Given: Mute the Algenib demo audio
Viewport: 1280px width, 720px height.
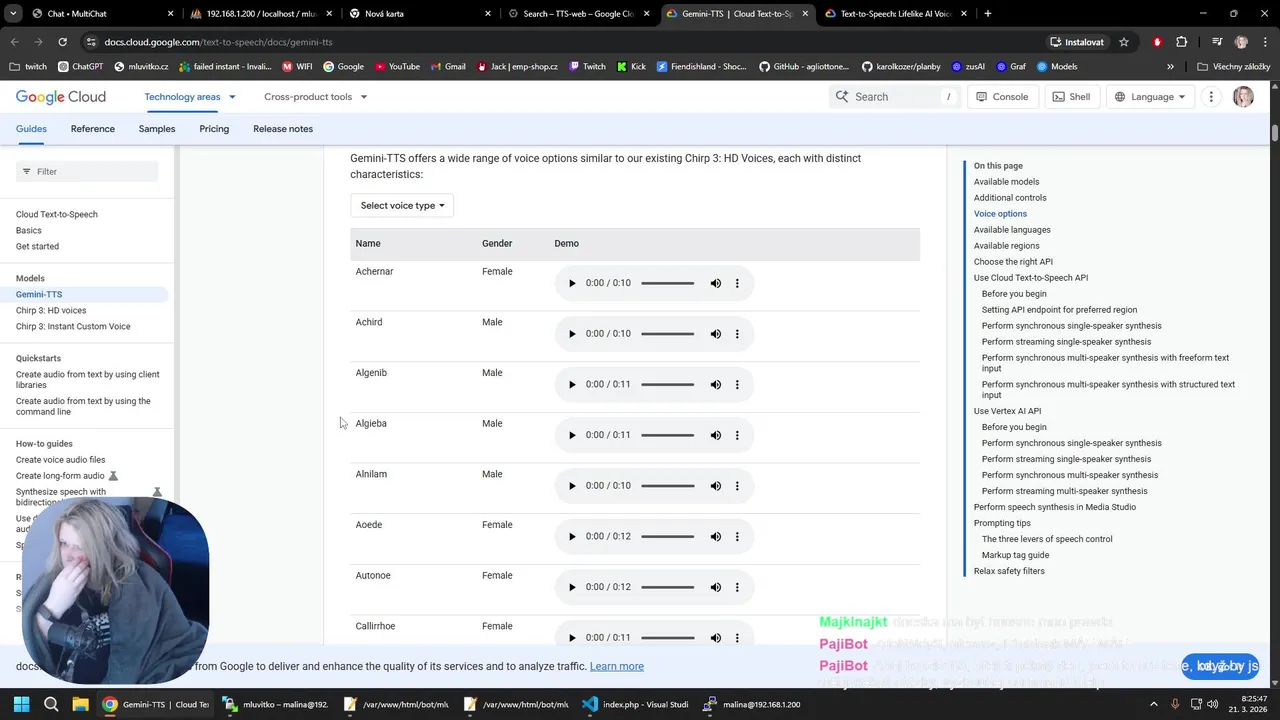Looking at the screenshot, I should (x=716, y=384).
